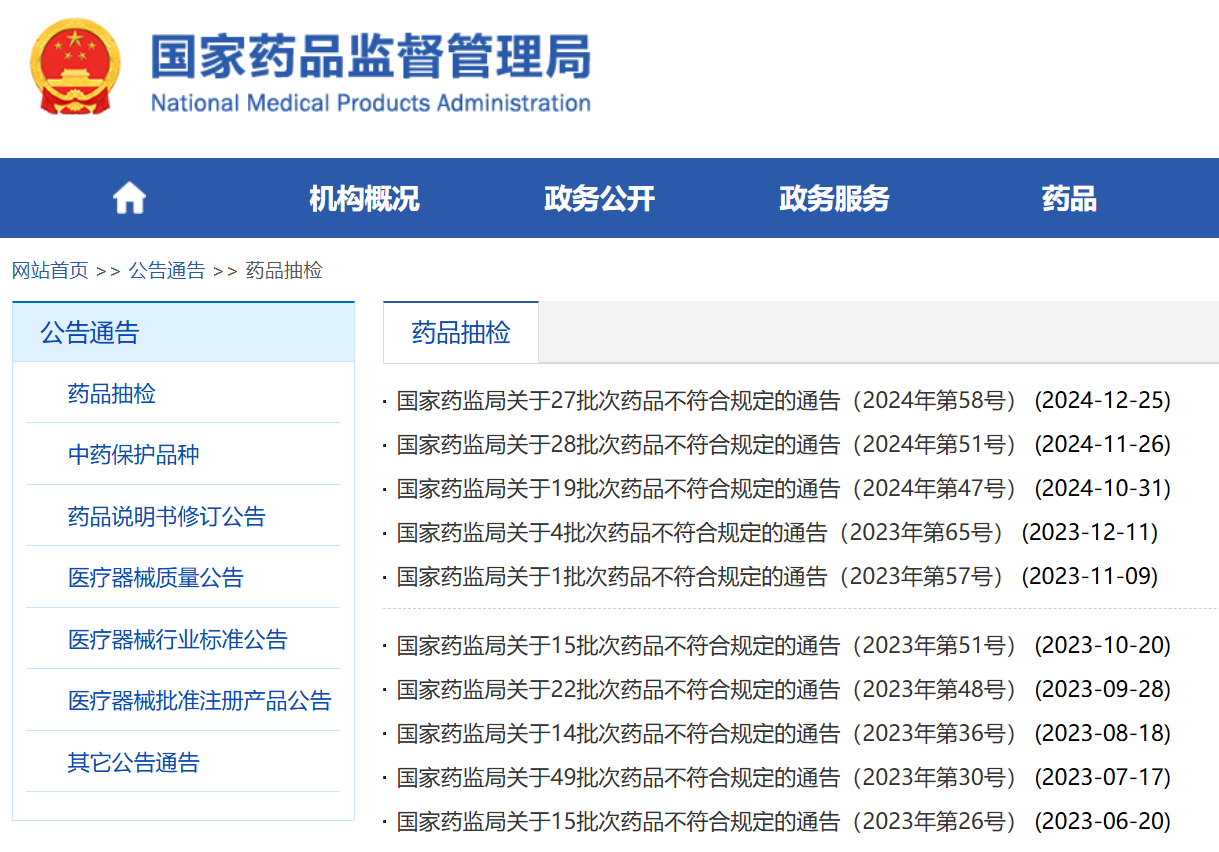
Task: Open the 28批次 notice (2024年第51号)
Action: tap(707, 445)
